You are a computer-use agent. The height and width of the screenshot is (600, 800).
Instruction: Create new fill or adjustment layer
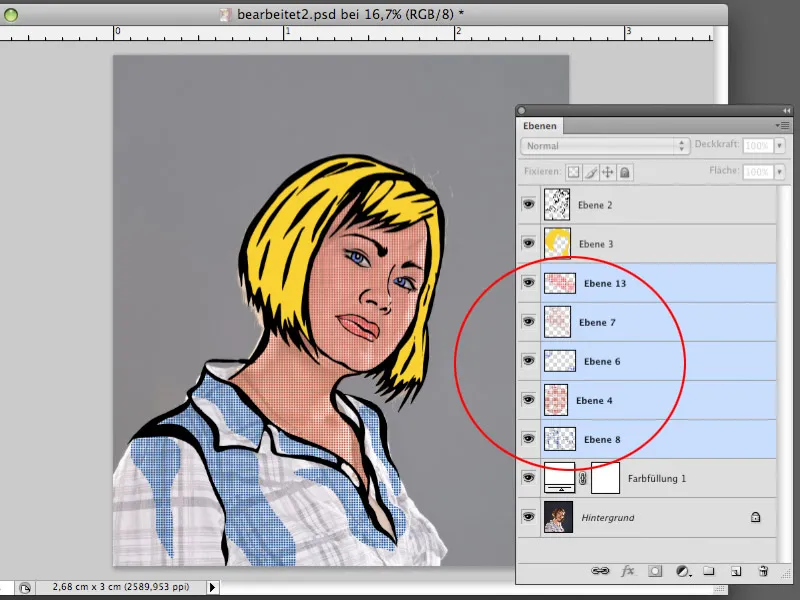tap(683, 571)
